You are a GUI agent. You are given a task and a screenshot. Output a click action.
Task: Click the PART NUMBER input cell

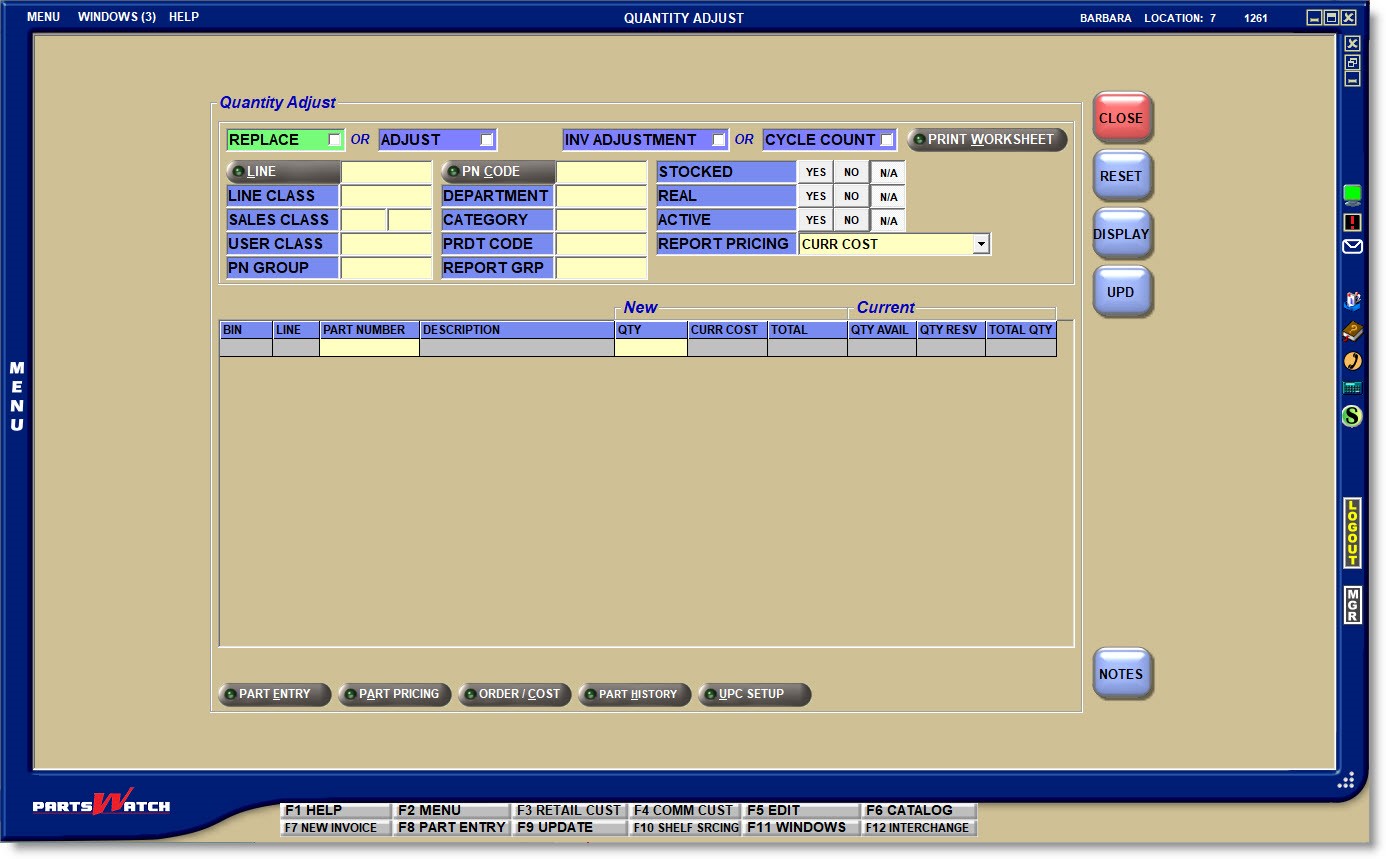click(x=369, y=348)
